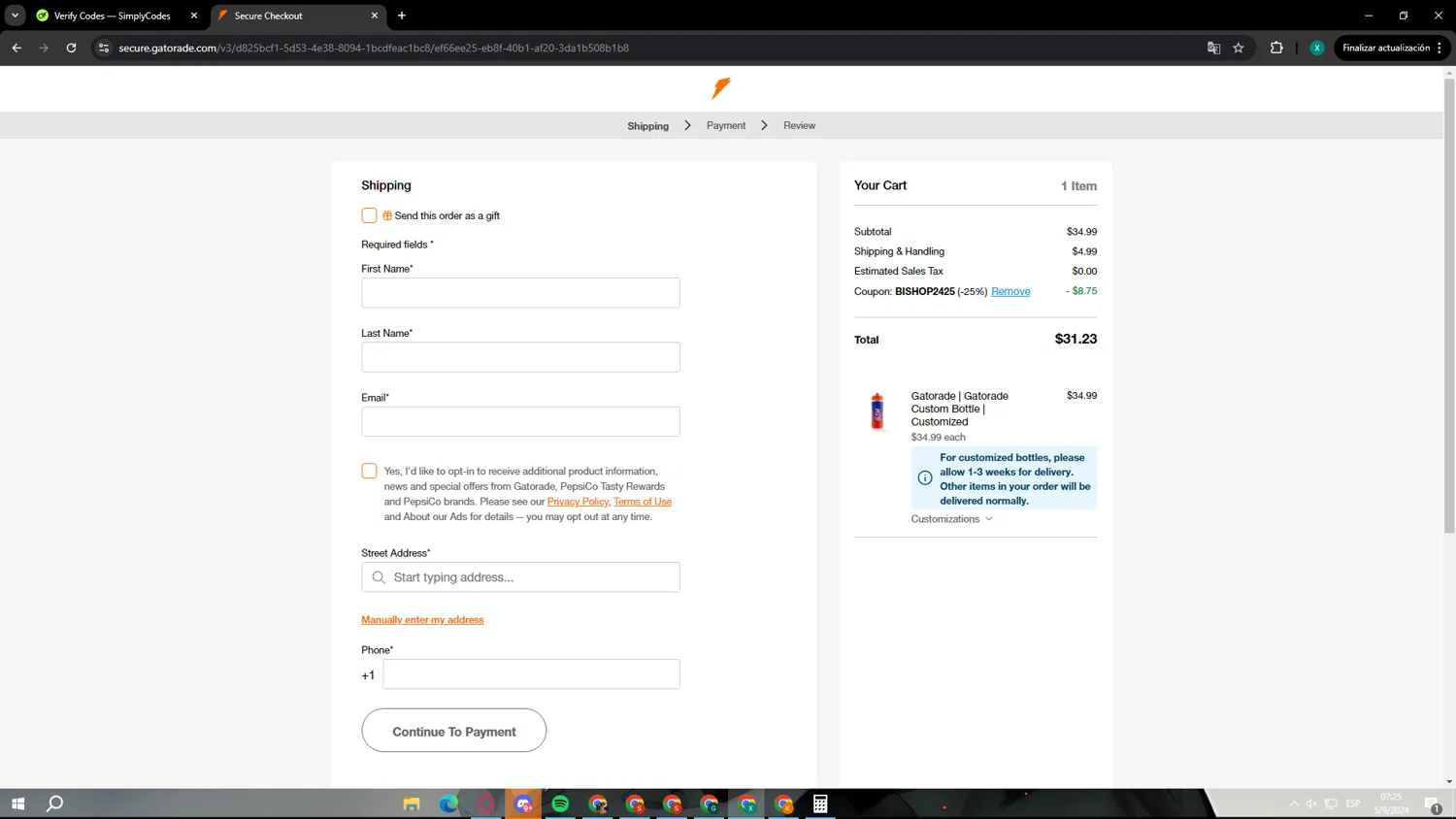
Task: Go to Review step in breadcrumb
Action: [799, 126]
